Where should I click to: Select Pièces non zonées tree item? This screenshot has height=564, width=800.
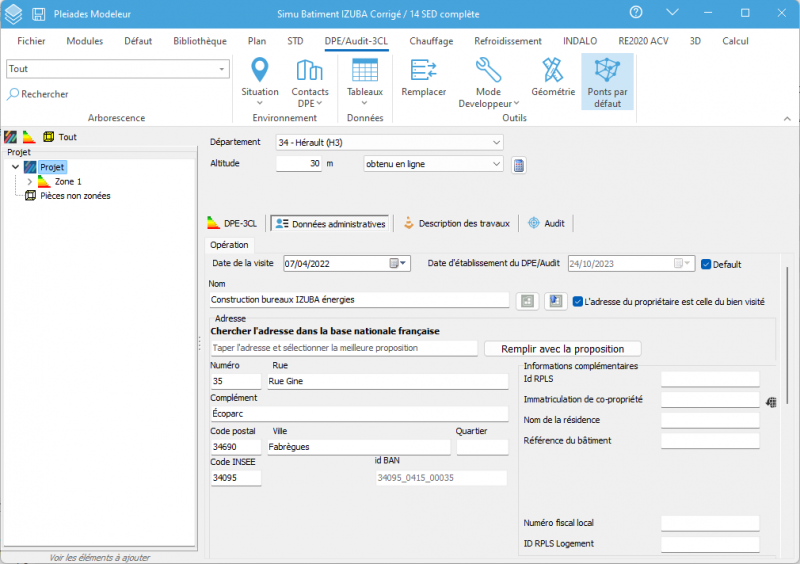(x=75, y=196)
